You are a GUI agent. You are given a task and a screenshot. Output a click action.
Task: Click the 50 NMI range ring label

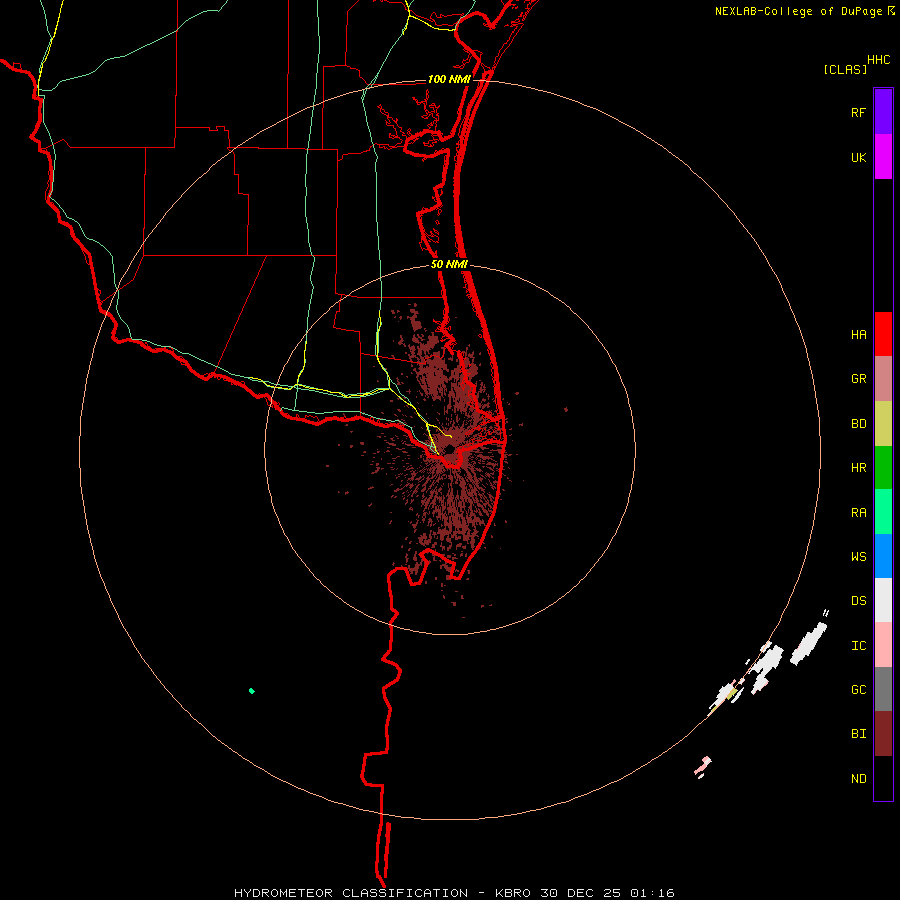449,265
